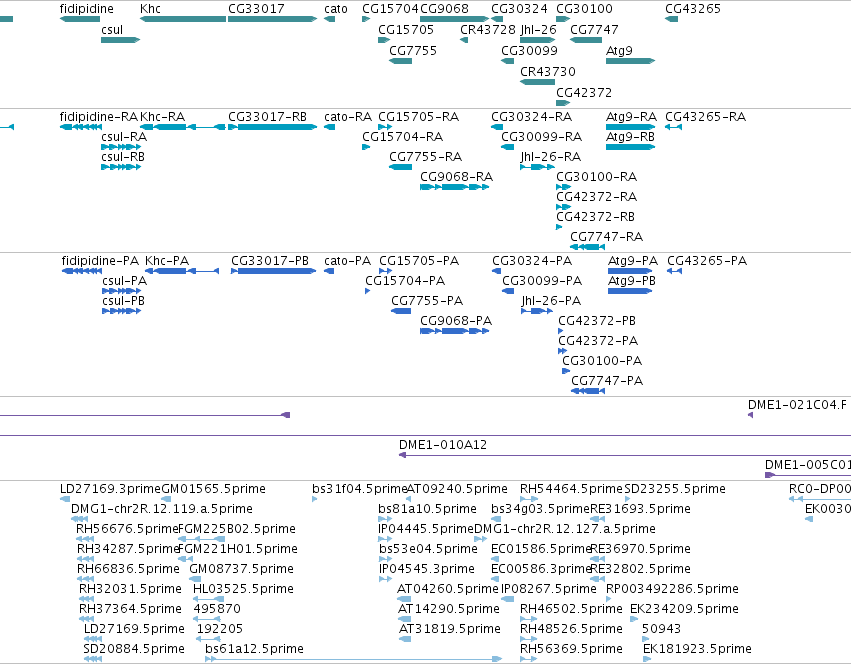Click the HL03525.5prime EST feature
This screenshot has height=664, width=851.
(x=208, y=599)
